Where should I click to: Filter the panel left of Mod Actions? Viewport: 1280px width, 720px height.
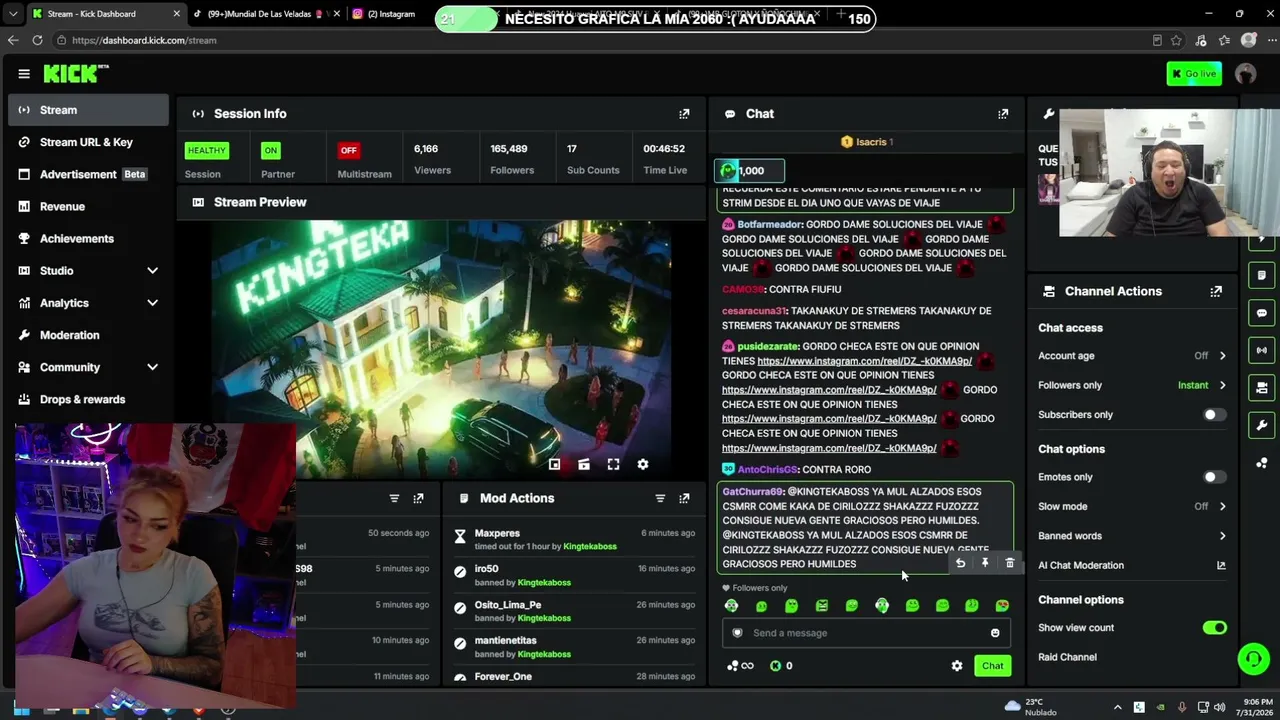[394, 498]
